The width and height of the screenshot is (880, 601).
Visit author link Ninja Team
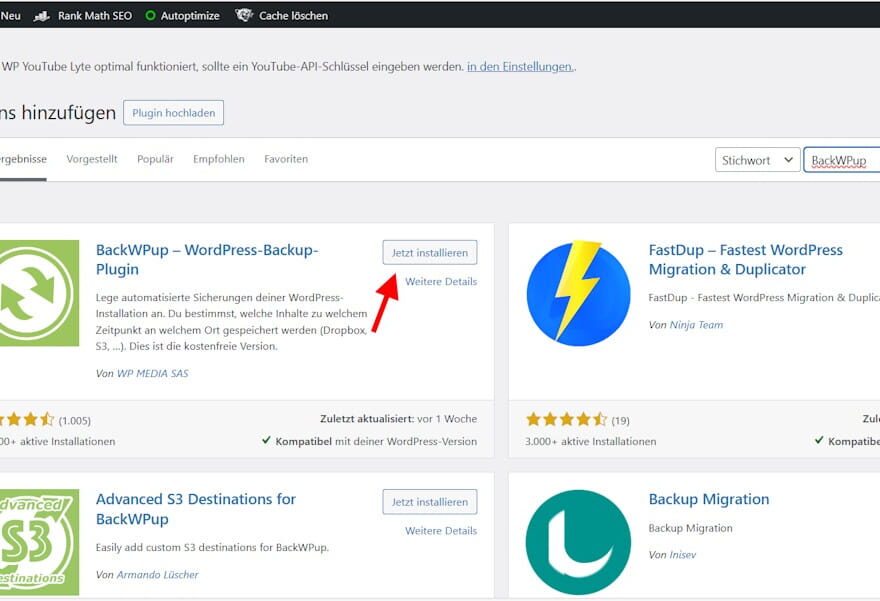click(x=696, y=324)
